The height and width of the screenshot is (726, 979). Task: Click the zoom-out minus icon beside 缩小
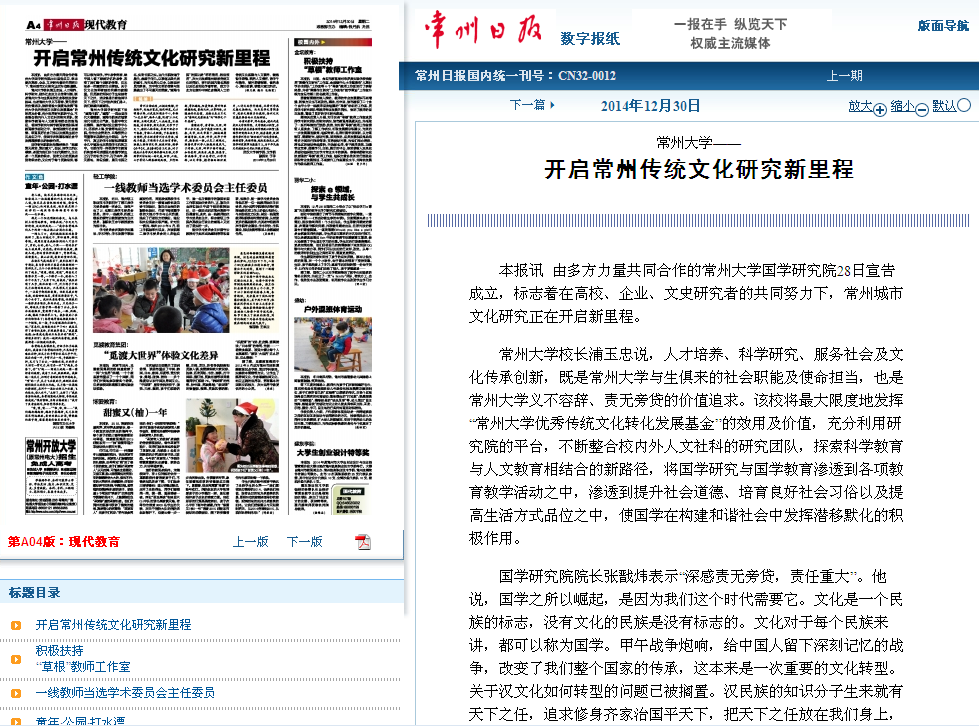pos(922,110)
